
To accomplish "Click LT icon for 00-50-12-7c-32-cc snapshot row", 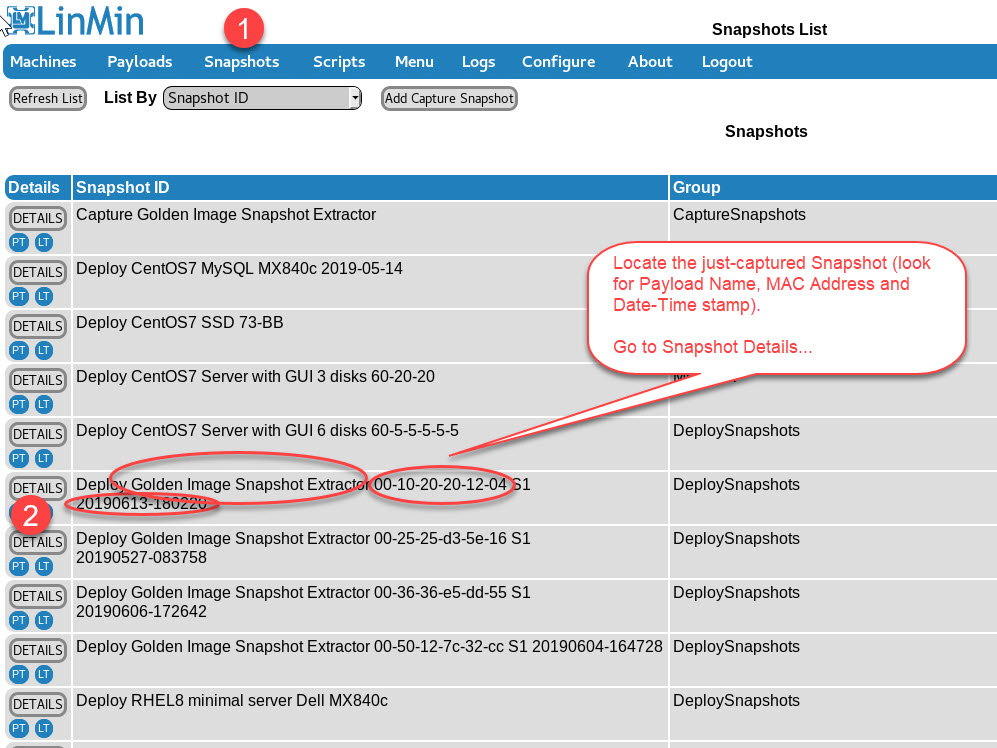I will 43,674.
